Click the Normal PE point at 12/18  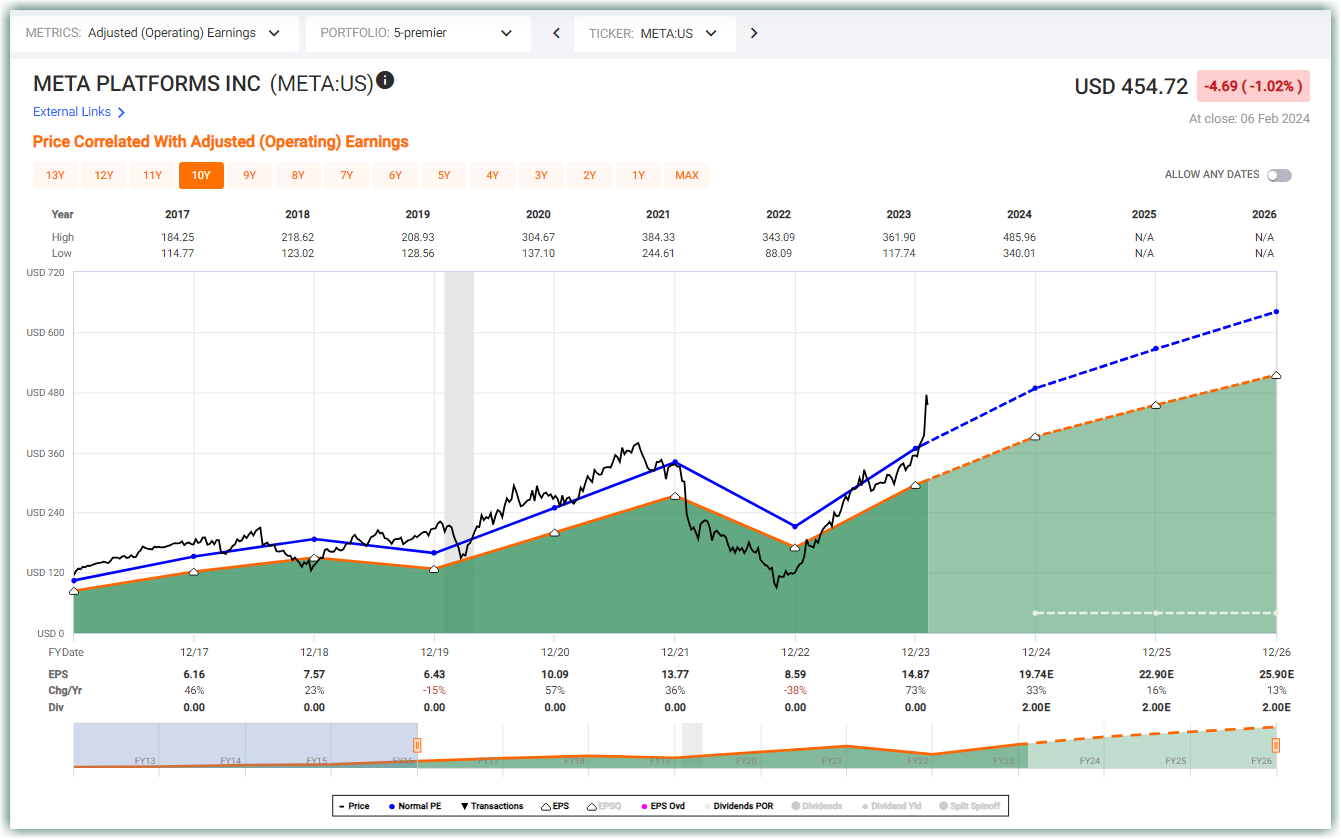(x=314, y=539)
